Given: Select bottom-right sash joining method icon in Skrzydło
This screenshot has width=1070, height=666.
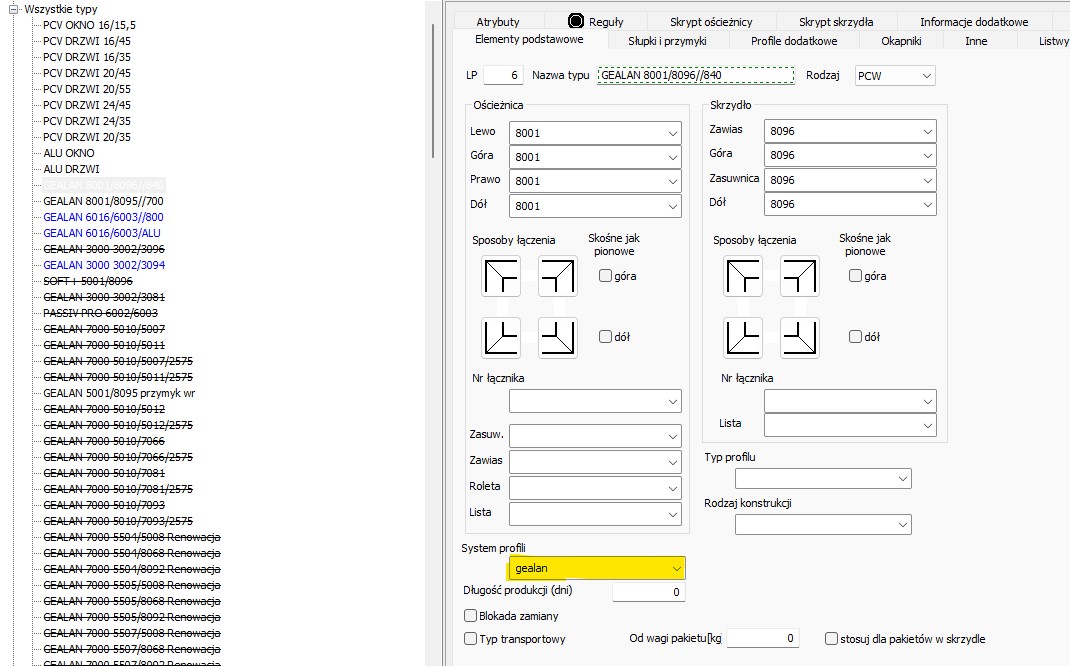Looking at the screenshot, I should click(x=799, y=338).
